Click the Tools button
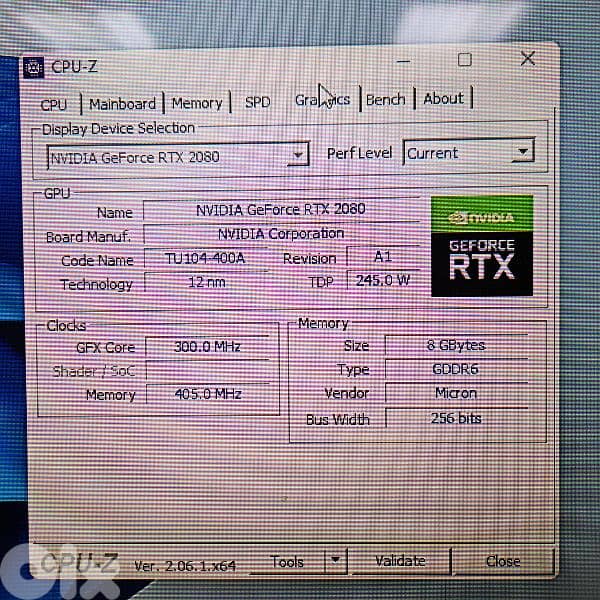Screen dimensions: 600x600 [x=287, y=562]
